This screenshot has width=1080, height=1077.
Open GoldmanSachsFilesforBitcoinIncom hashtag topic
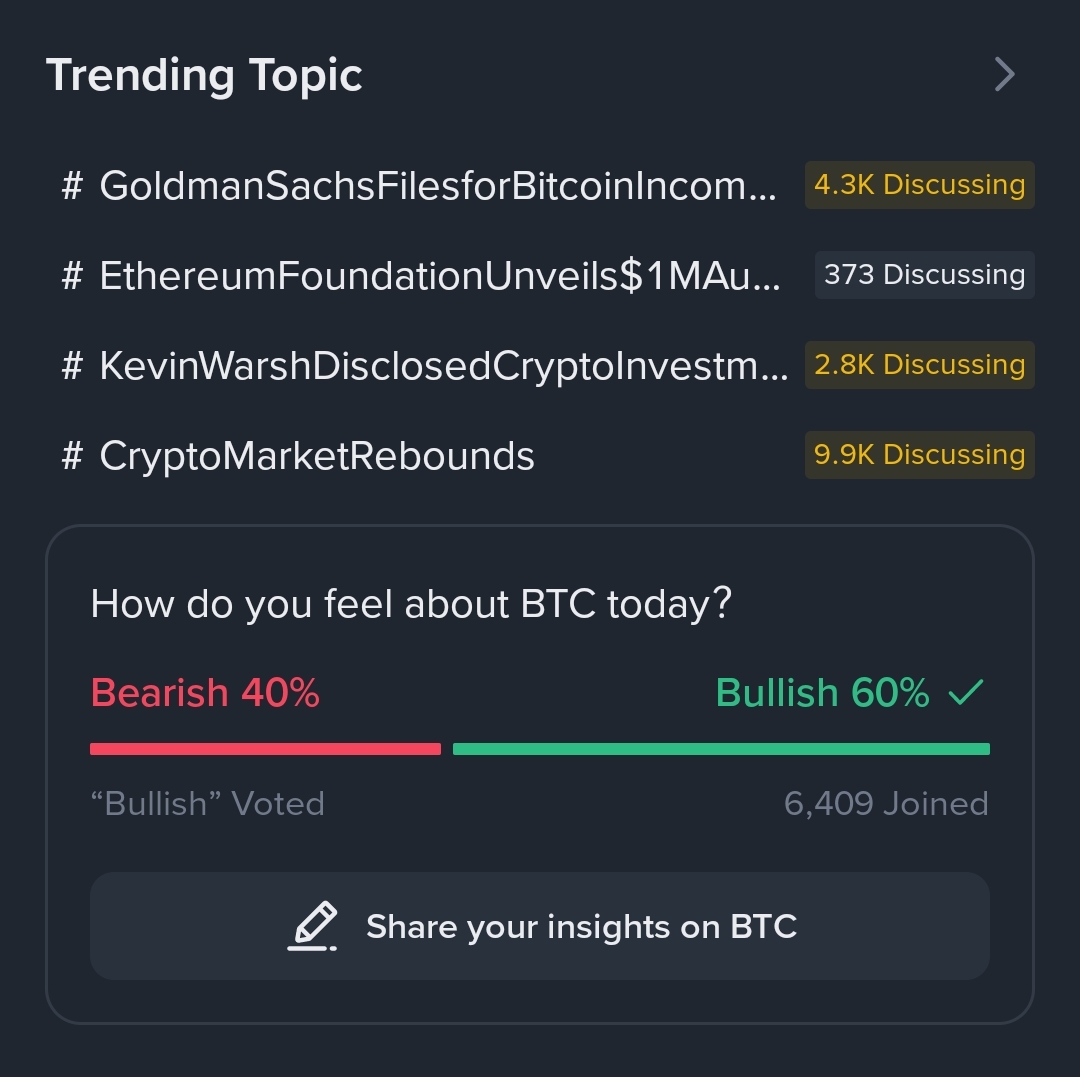pos(437,186)
